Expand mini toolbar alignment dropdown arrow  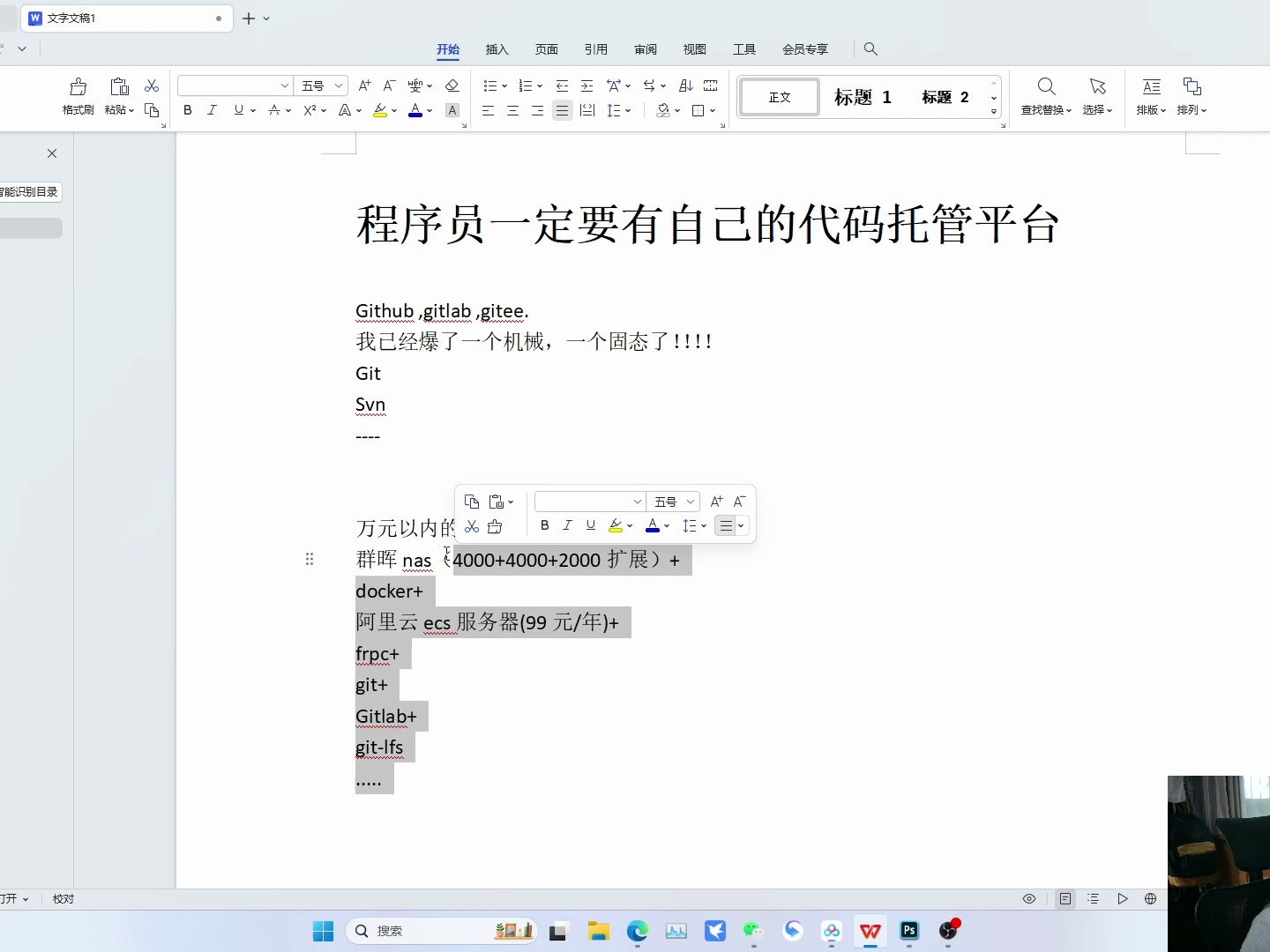point(741,526)
